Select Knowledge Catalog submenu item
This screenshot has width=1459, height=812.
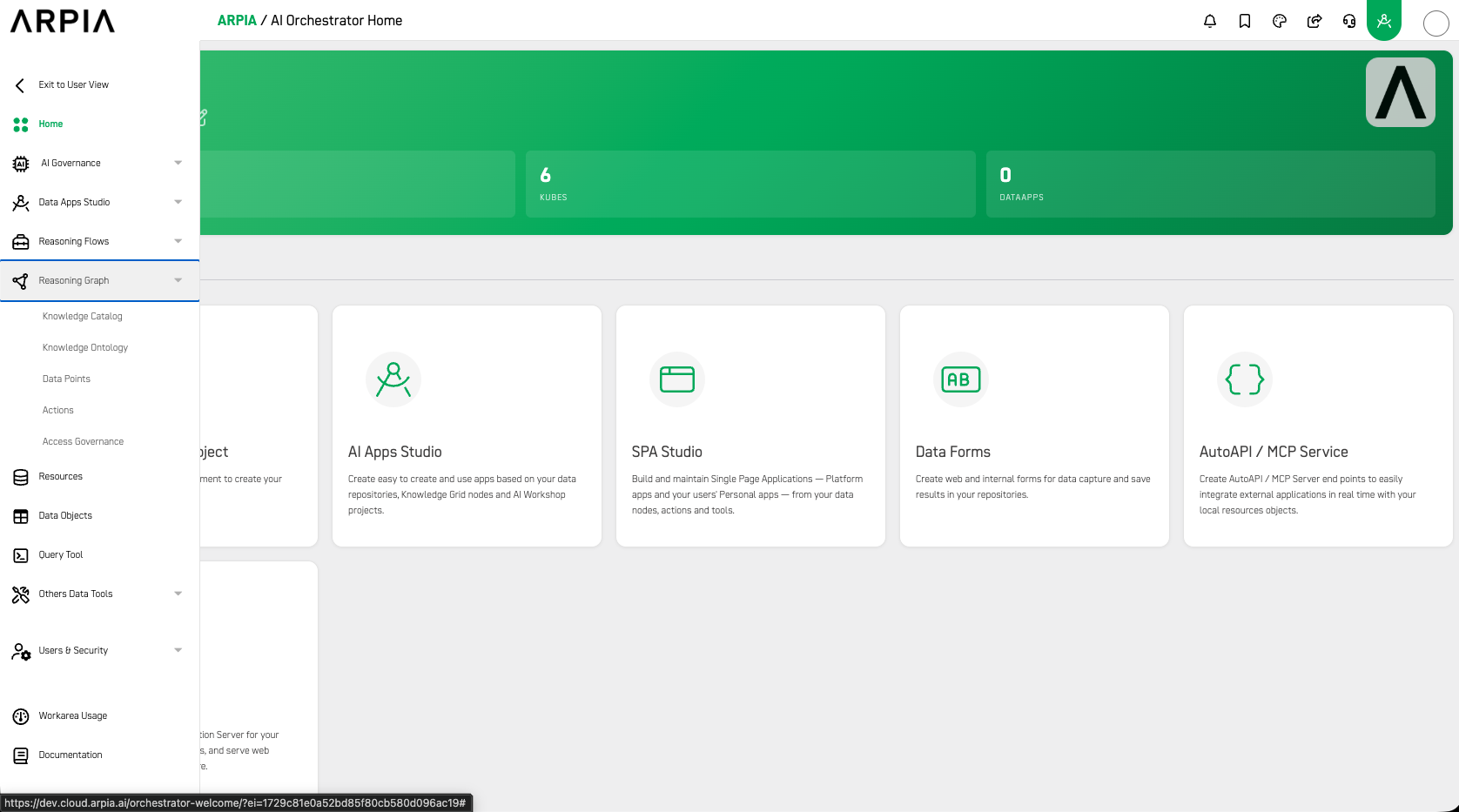(x=83, y=316)
